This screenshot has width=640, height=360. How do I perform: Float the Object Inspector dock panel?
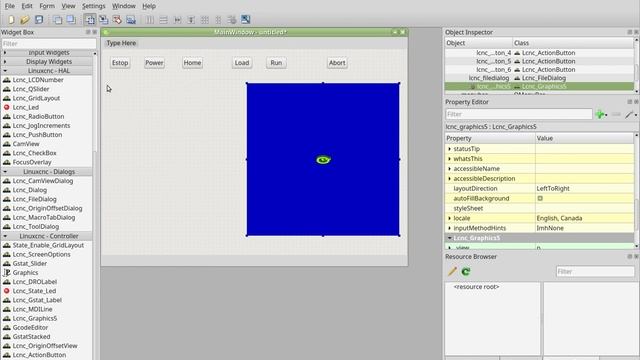click(629, 32)
